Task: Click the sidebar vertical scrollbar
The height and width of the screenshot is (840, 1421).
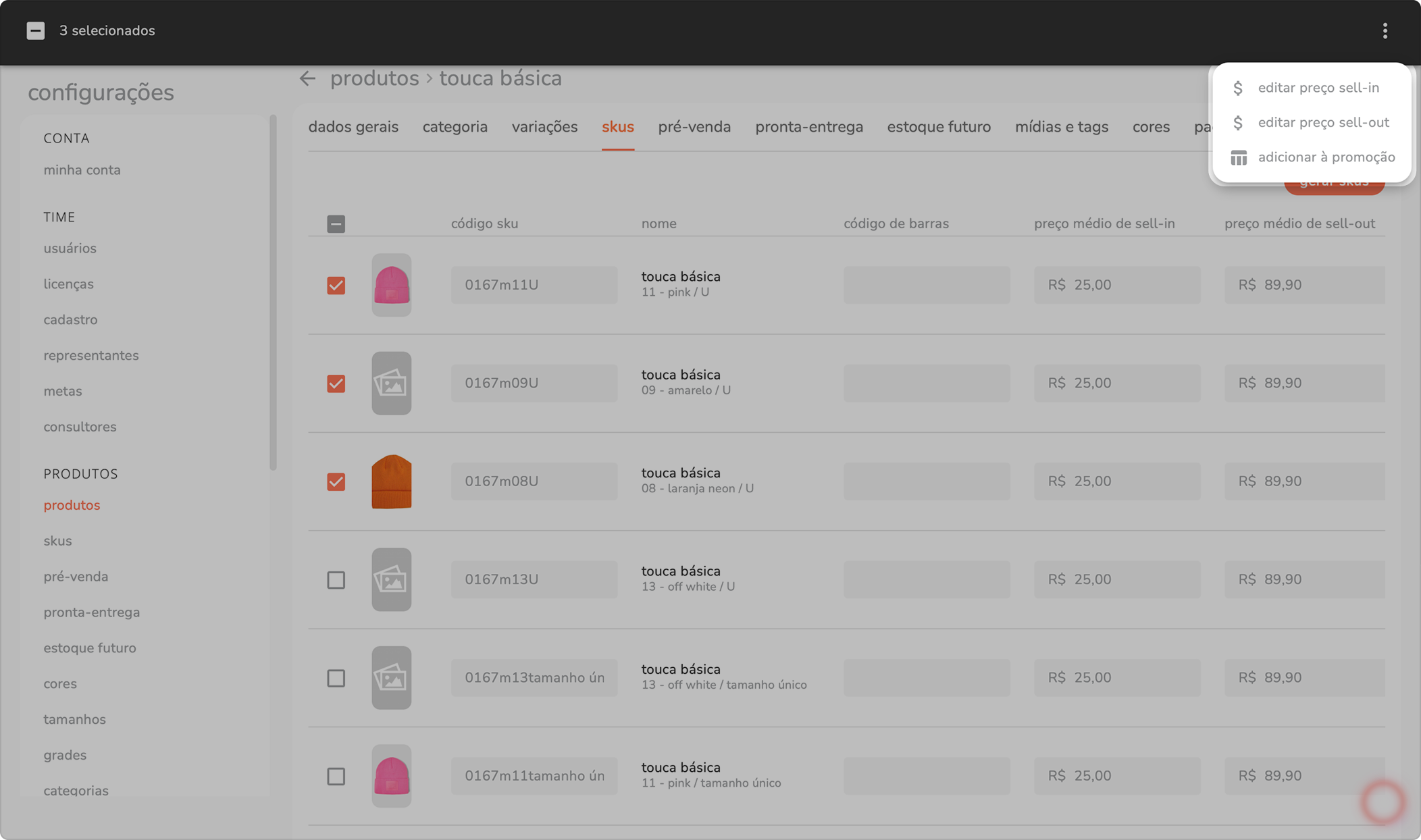Action: click(273, 292)
